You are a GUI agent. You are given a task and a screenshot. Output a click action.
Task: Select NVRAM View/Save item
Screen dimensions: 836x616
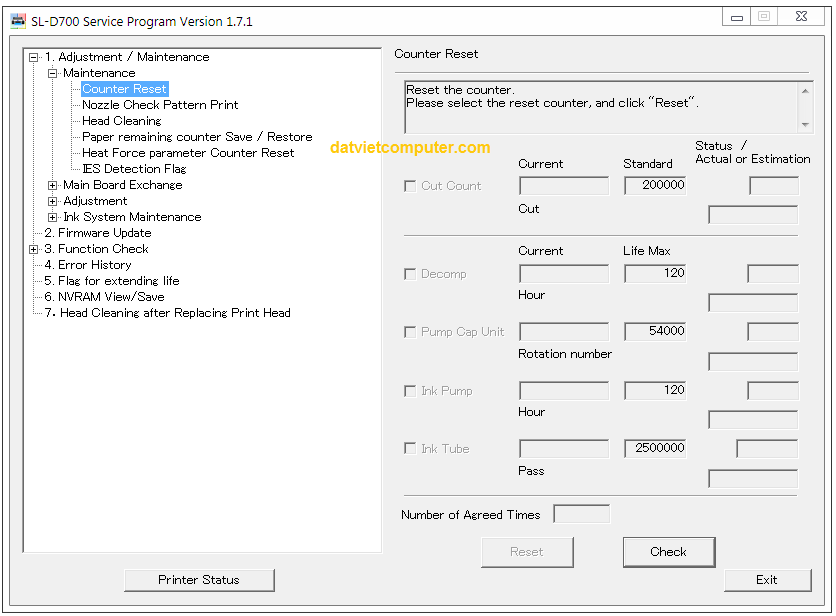pos(111,297)
